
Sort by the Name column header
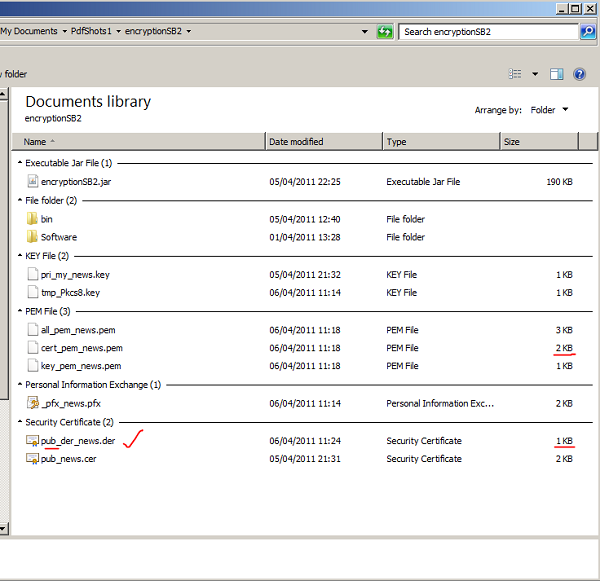pos(139,142)
